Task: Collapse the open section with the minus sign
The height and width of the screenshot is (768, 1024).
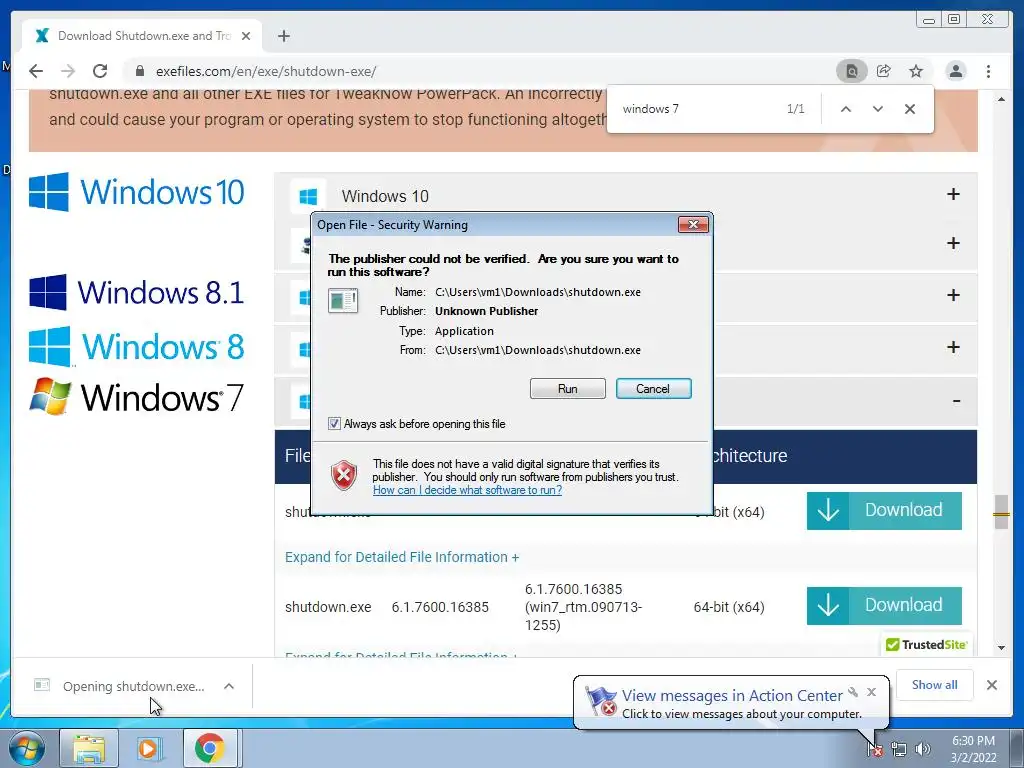Action: pyautogui.click(x=956, y=401)
